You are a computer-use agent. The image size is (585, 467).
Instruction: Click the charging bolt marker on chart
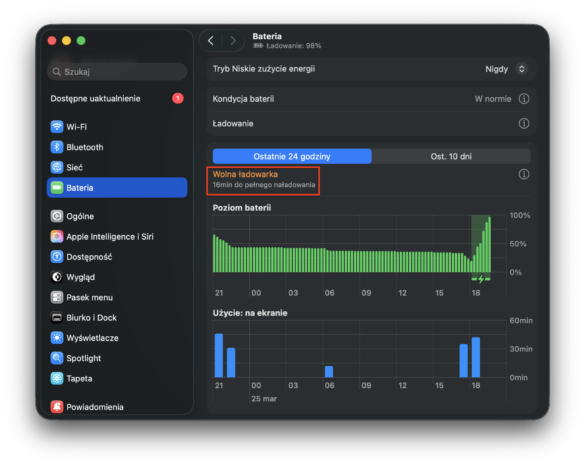[481, 279]
